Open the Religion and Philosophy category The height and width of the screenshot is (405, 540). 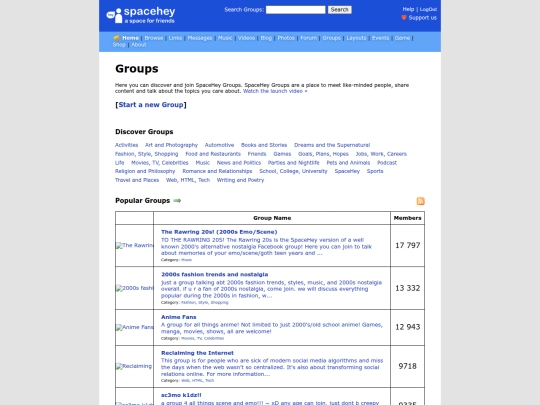tap(145, 171)
